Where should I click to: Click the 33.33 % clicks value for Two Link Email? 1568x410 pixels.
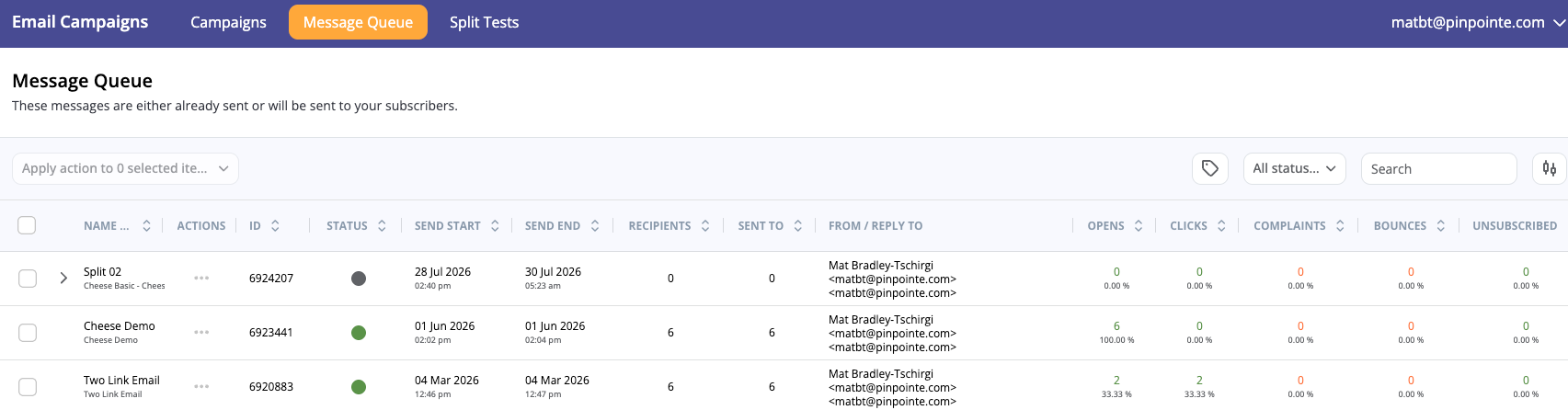click(1199, 394)
